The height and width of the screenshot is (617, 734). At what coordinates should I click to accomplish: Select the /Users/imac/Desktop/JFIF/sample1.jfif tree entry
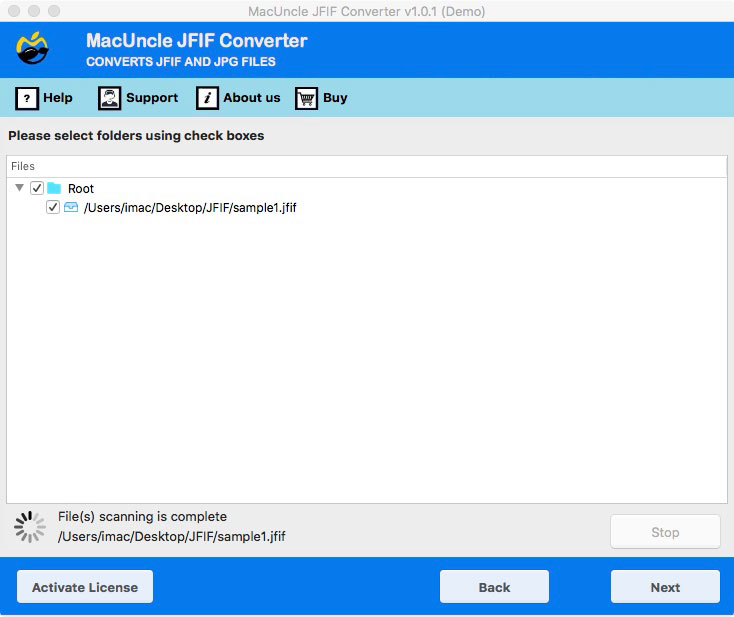(190, 208)
